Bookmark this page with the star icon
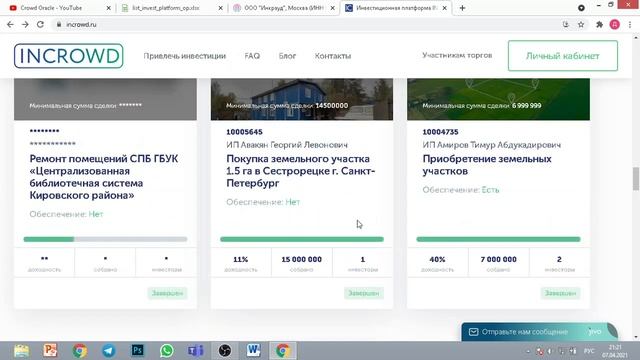 [x=581, y=24]
